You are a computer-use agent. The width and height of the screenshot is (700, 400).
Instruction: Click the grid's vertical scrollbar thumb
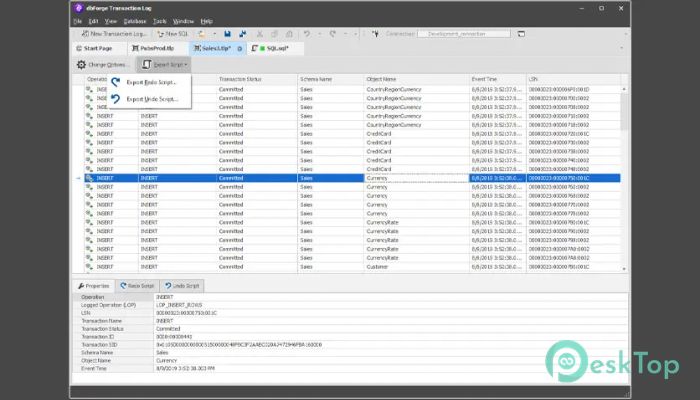(x=624, y=112)
